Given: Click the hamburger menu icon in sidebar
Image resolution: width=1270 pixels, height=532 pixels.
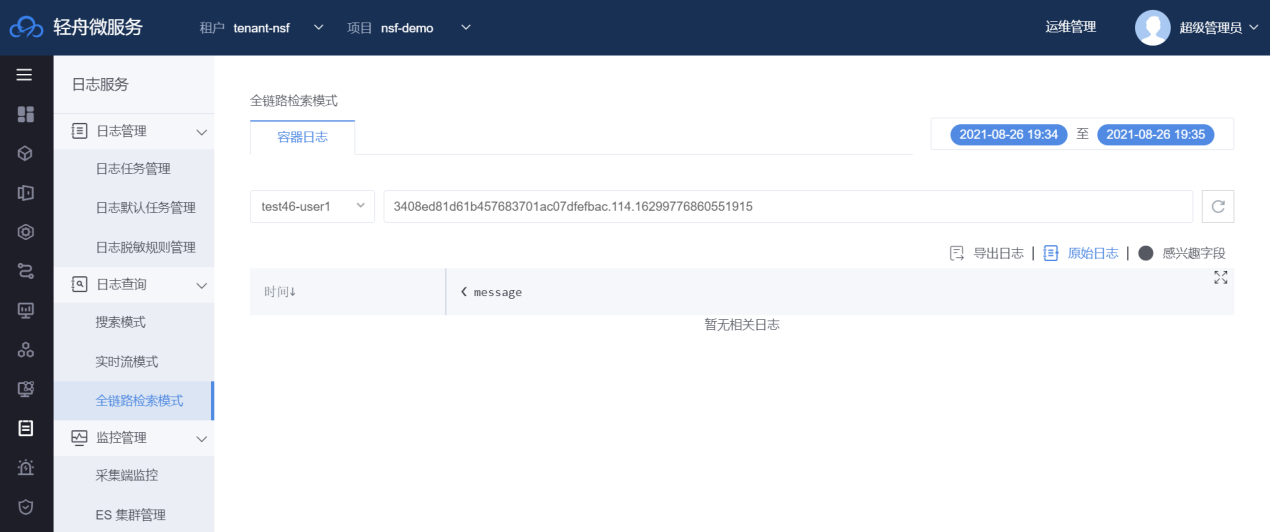Looking at the screenshot, I should pyautogui.click(x=25, y=75).
